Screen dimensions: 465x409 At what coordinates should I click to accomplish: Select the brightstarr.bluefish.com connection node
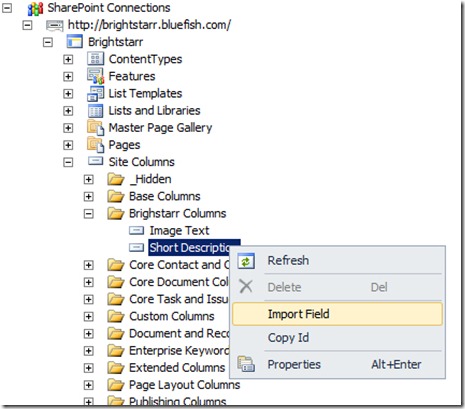click(149, 25)
